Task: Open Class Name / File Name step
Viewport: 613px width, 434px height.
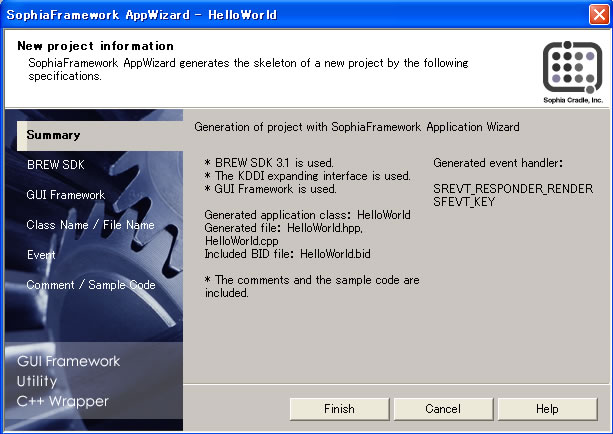Action: [90, 225]
